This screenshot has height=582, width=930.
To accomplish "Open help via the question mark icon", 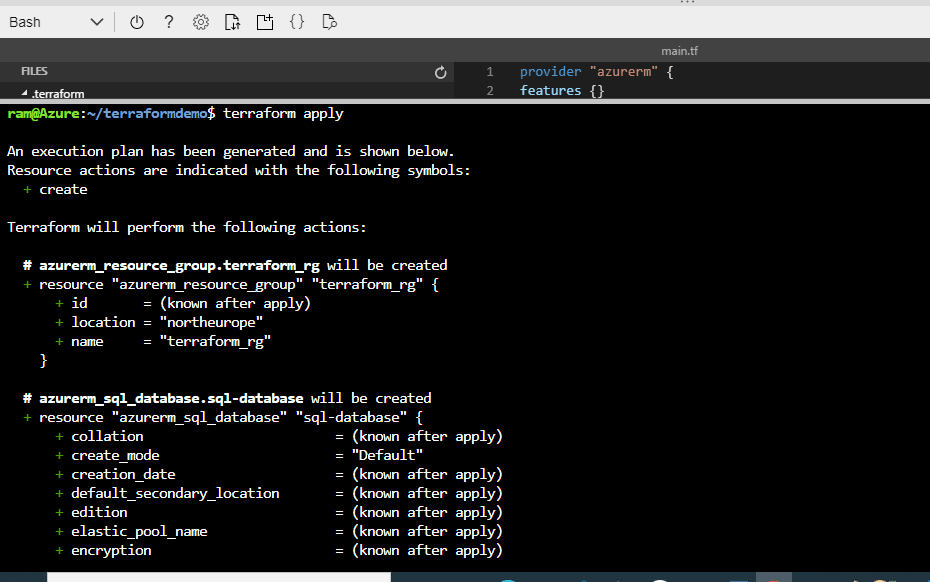I will pos(169,23).
